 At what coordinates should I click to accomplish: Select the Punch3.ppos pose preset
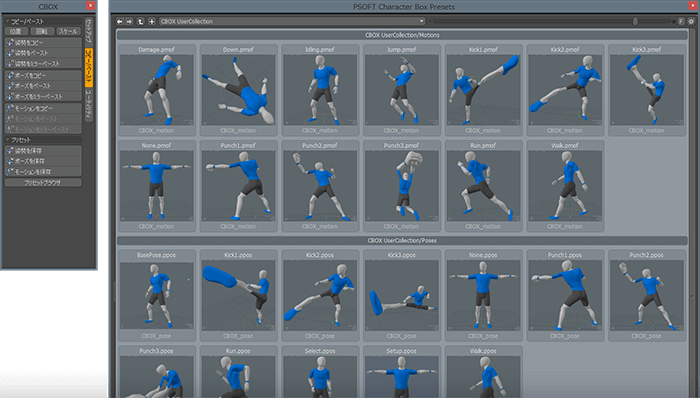click(x=157, y=372)
